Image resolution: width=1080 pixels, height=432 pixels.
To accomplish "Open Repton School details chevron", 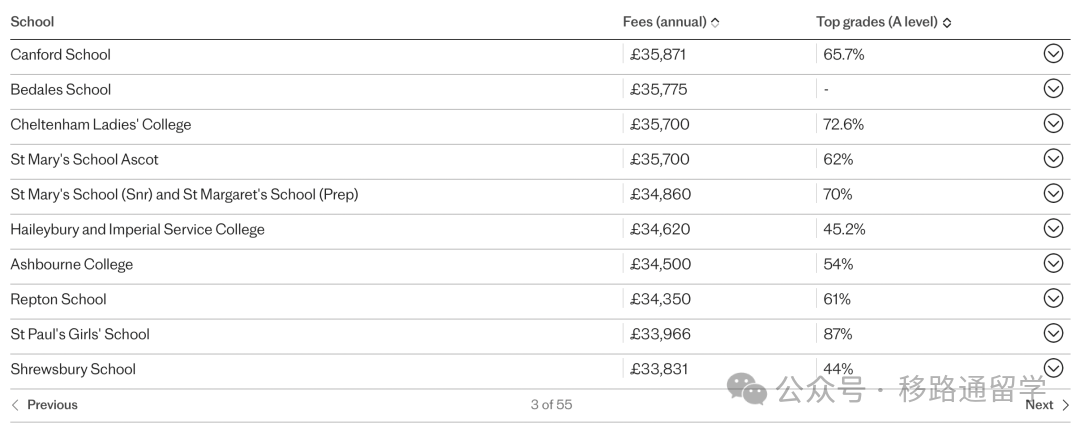I will point(1053,298).
